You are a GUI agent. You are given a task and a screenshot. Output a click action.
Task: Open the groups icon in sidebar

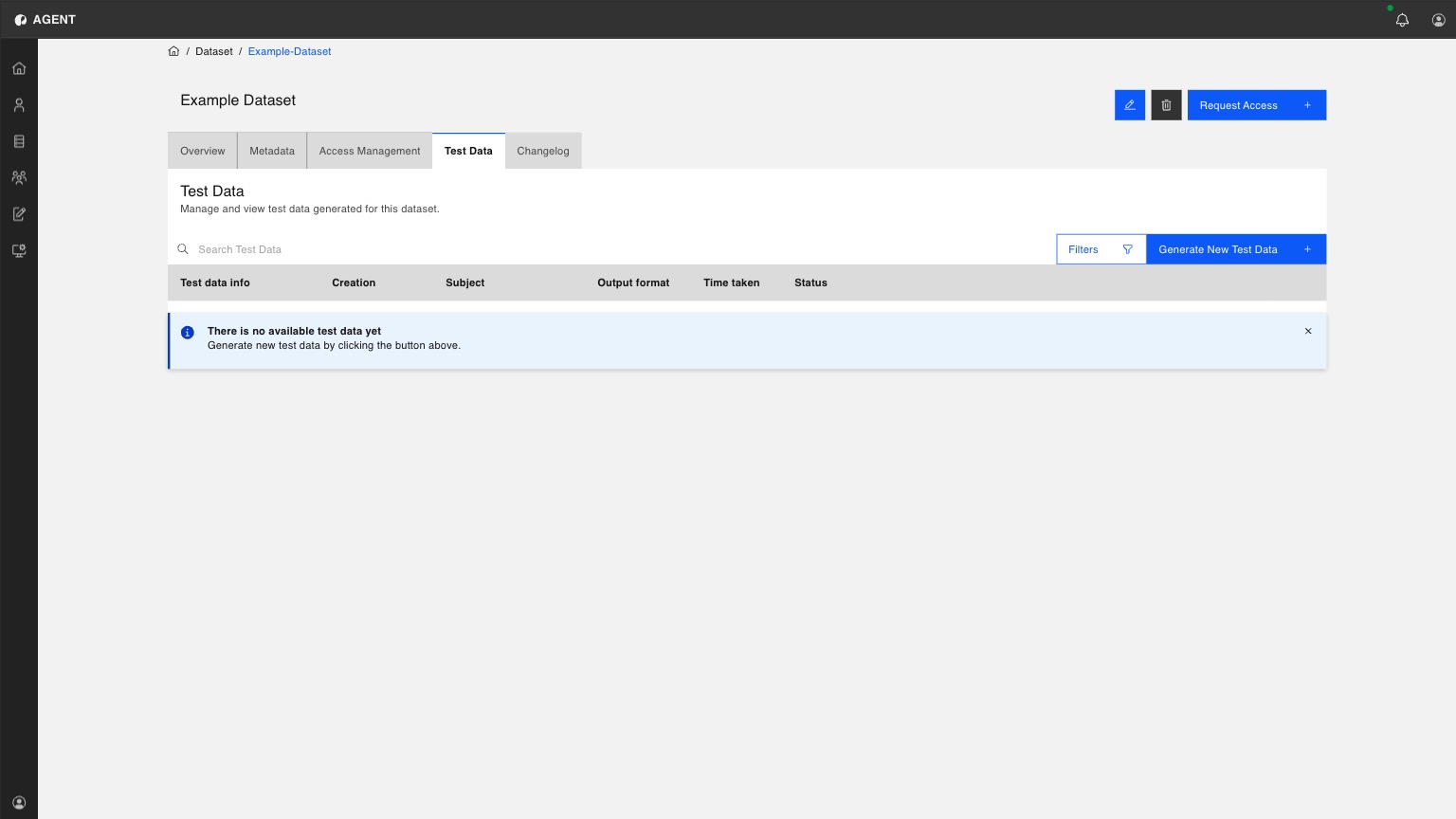(19, 177)
